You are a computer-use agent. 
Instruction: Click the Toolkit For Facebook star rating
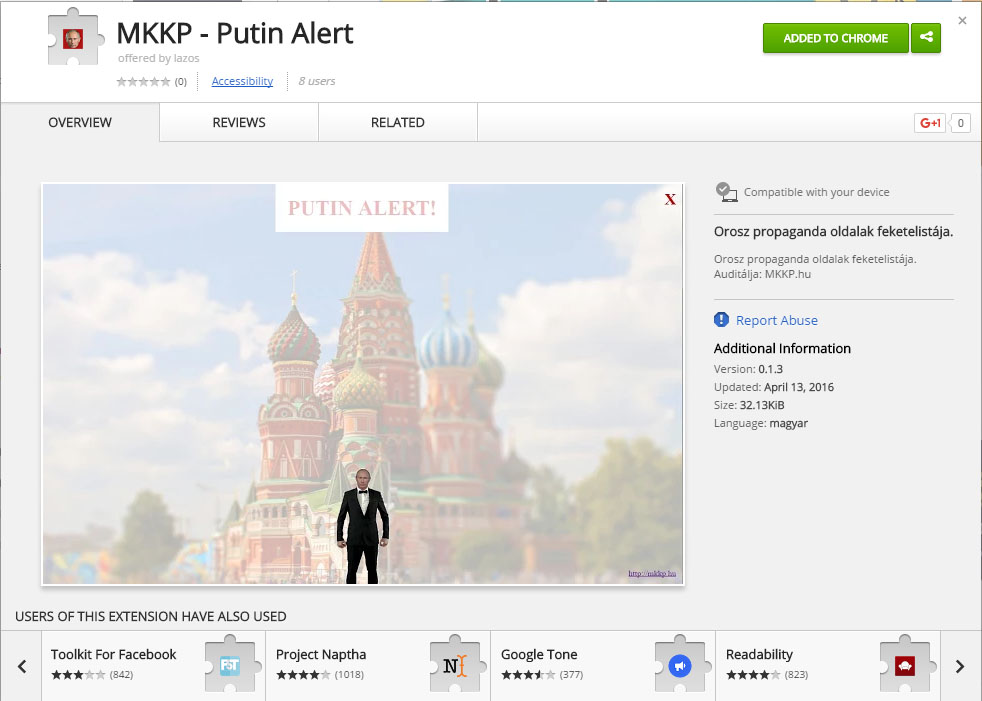coord(78,675)
